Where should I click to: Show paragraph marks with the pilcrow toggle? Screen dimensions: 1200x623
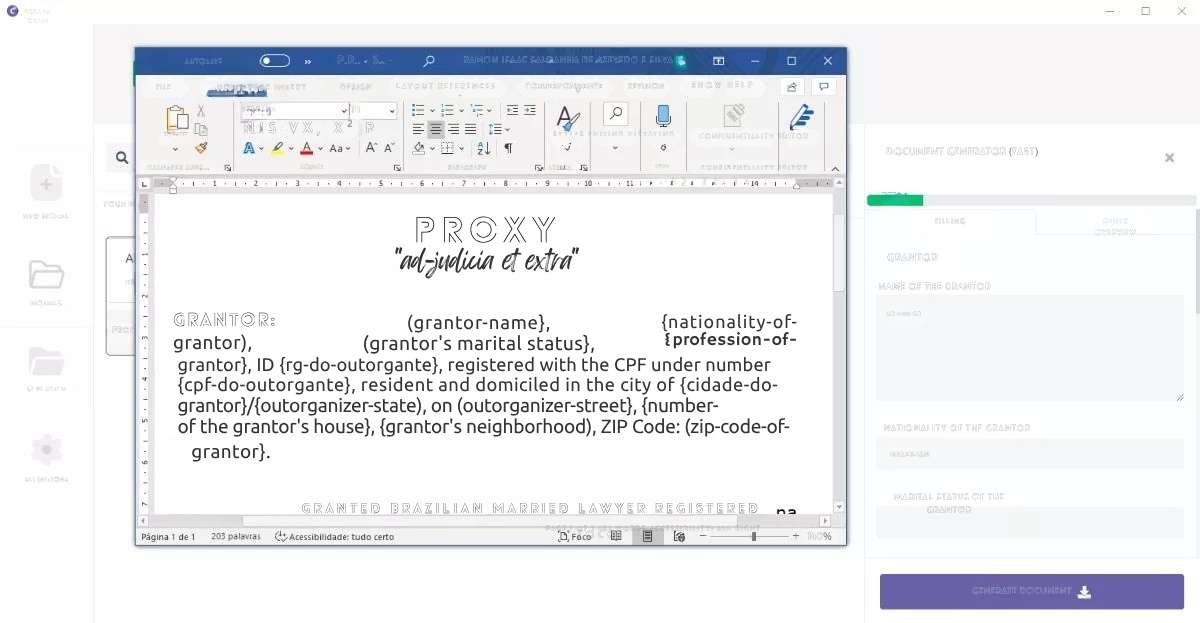pyautogui.click(x=509, y=147)
